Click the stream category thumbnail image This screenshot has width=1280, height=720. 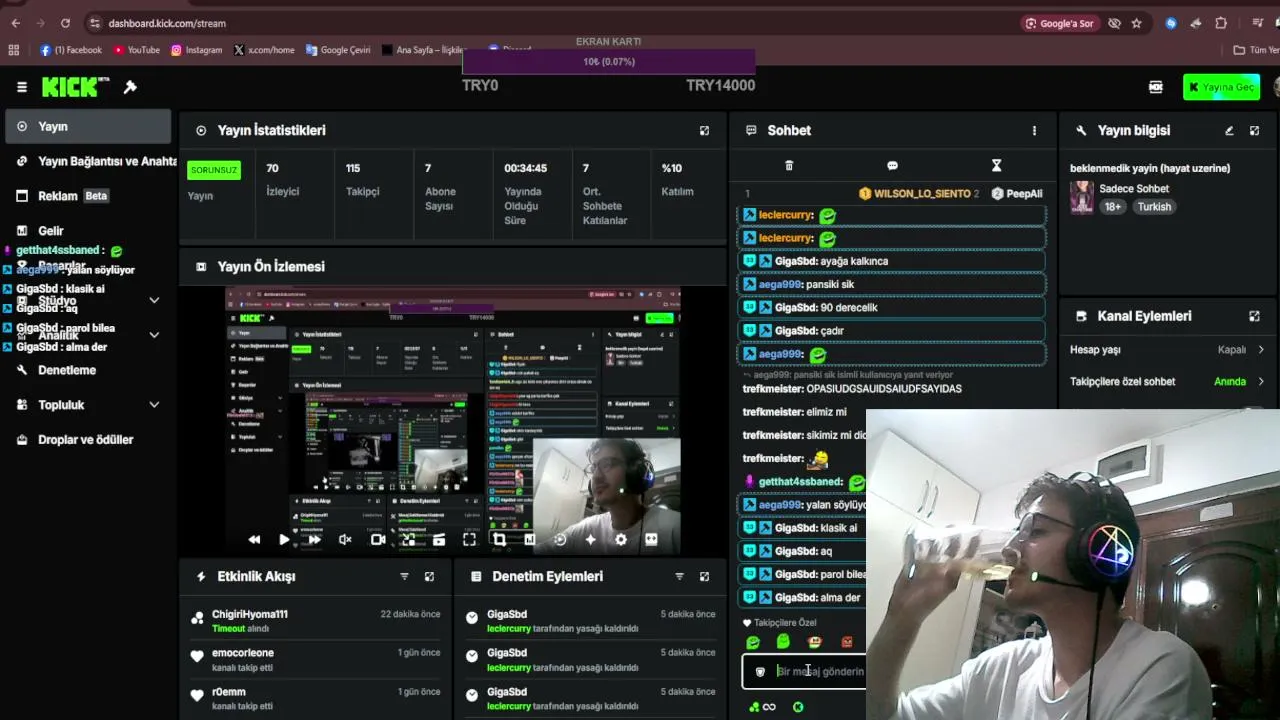coord(1081,197)
